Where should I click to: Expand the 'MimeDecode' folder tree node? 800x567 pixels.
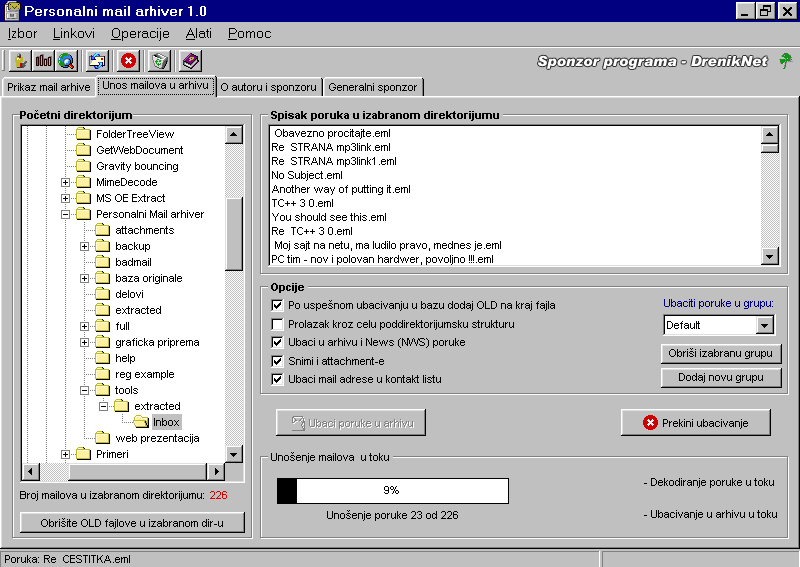(66, 182)
